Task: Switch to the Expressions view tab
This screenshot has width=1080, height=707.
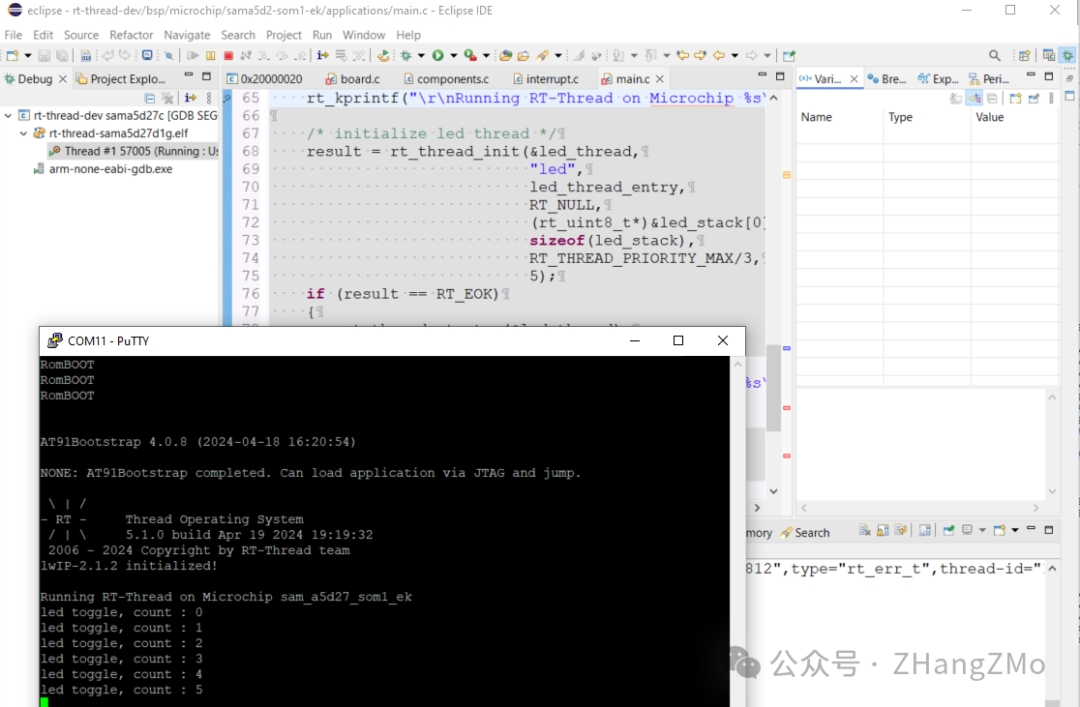Action: (938, 79)
